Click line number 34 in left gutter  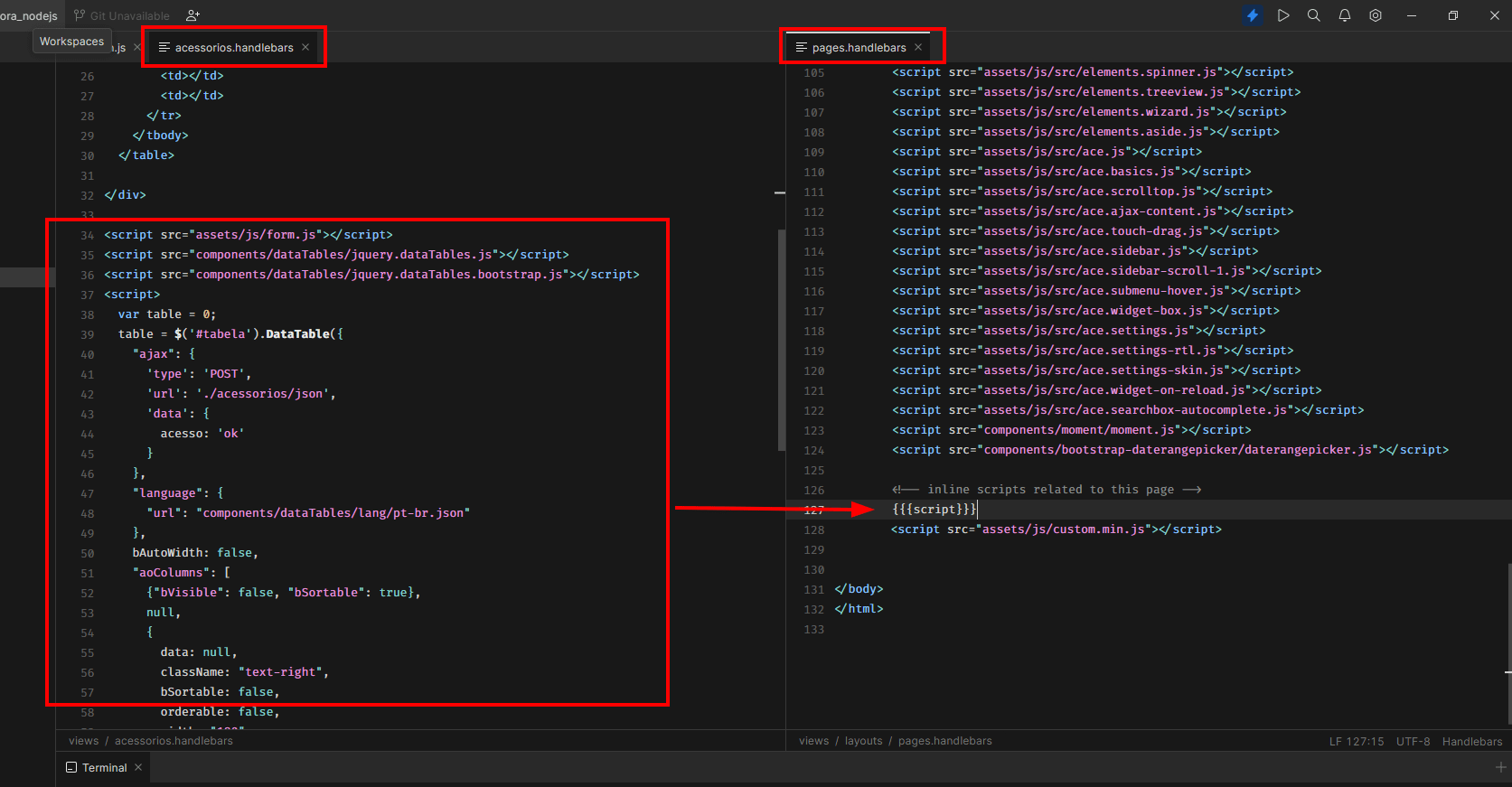click(87, 235)
